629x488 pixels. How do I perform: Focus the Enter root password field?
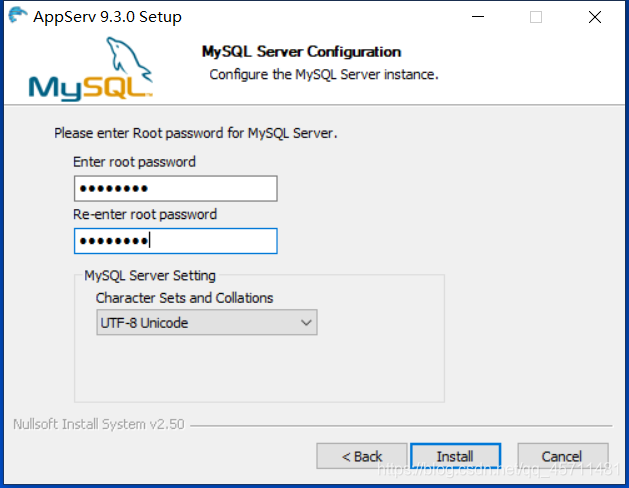pos(176,188)
